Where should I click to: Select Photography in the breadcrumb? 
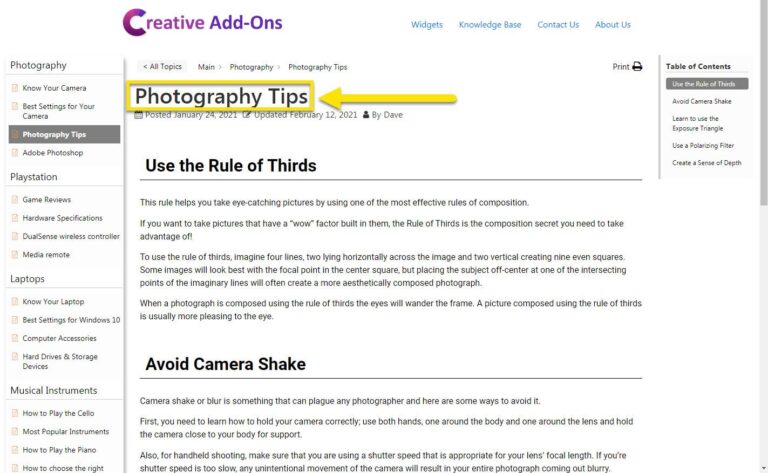coord(251,67)
